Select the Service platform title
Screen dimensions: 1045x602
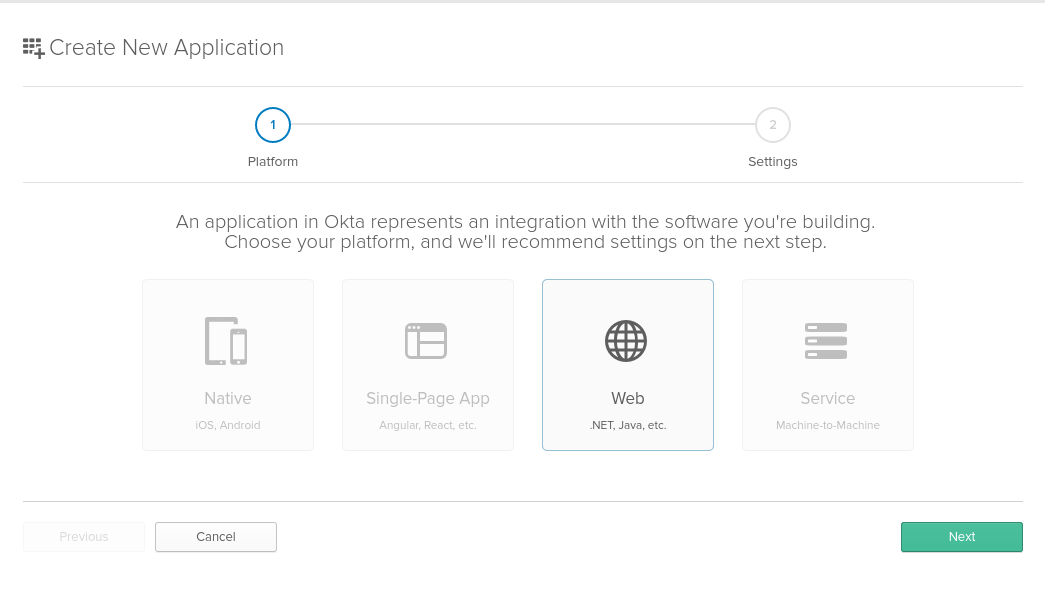tap(828, 398)
